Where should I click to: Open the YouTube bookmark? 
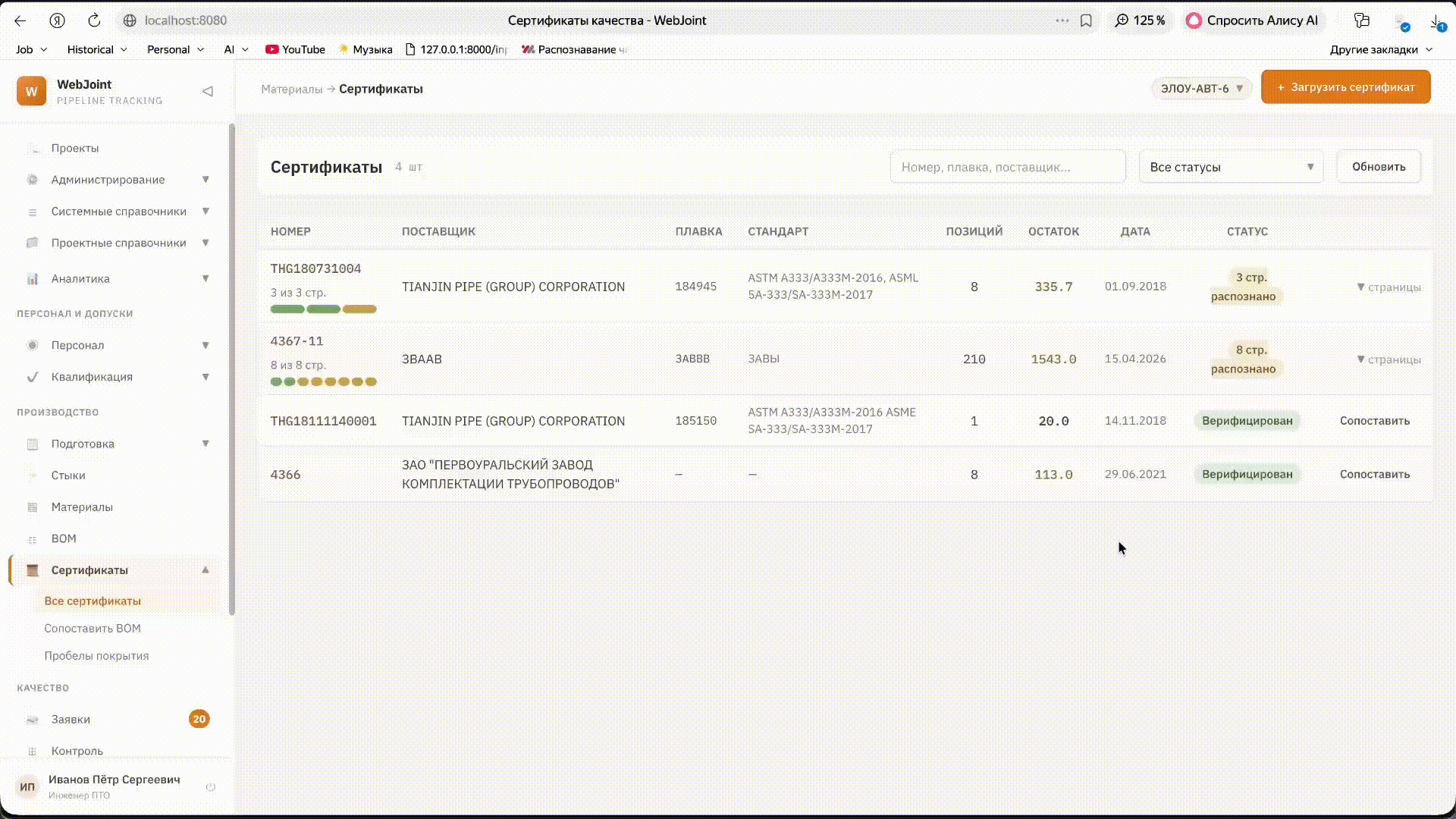pyautogui.click(x=295, y=49)
